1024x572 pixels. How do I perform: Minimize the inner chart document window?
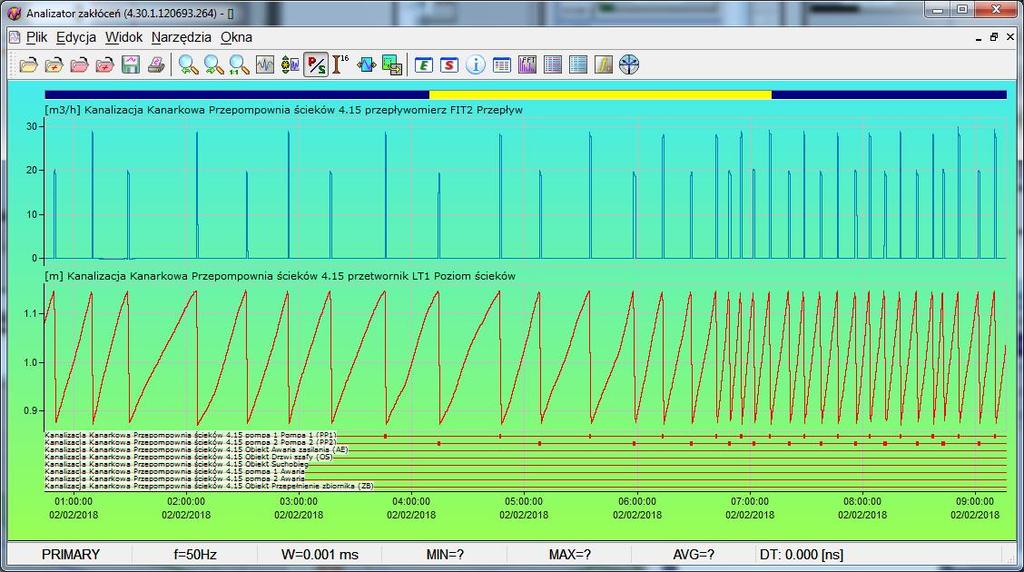978,38
